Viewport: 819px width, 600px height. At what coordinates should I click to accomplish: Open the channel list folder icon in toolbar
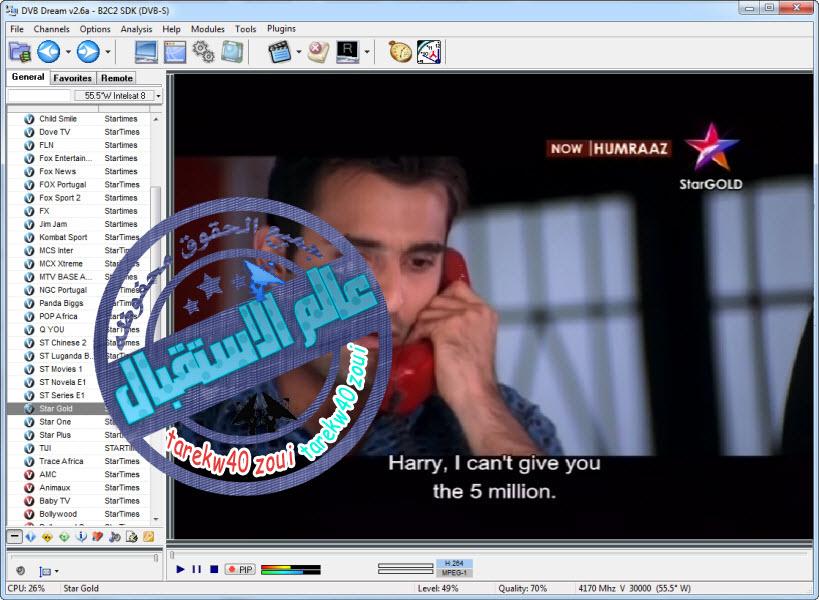coord(20,52)
